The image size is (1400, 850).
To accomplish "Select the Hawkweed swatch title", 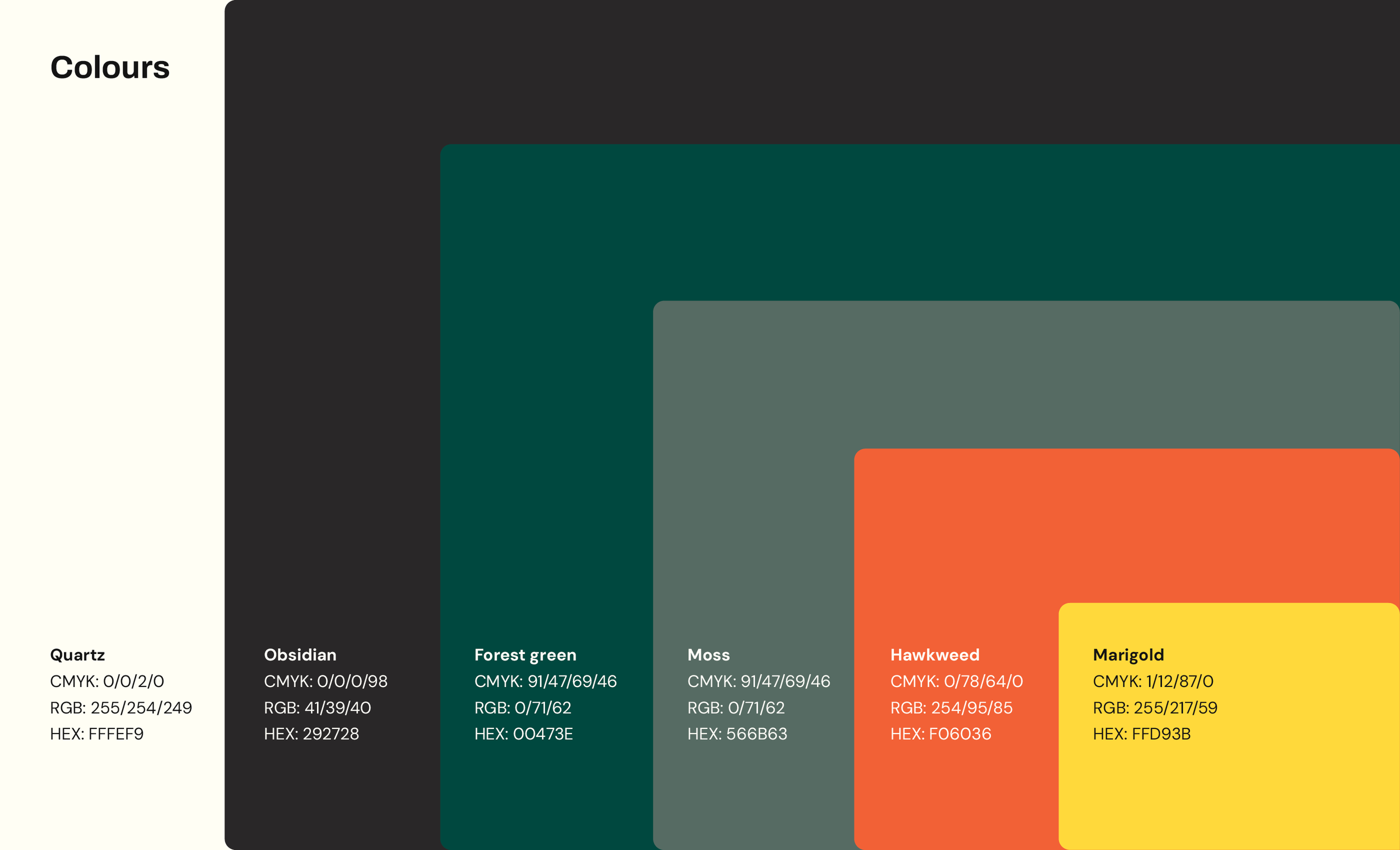I will coord(935,655).
